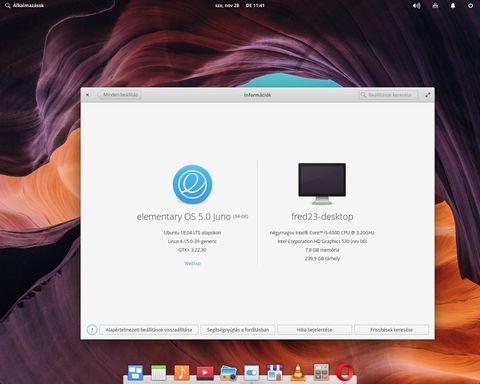Focus the Beállítások keresése search field
Screen dimensions: 480x384
click(388, 95)
